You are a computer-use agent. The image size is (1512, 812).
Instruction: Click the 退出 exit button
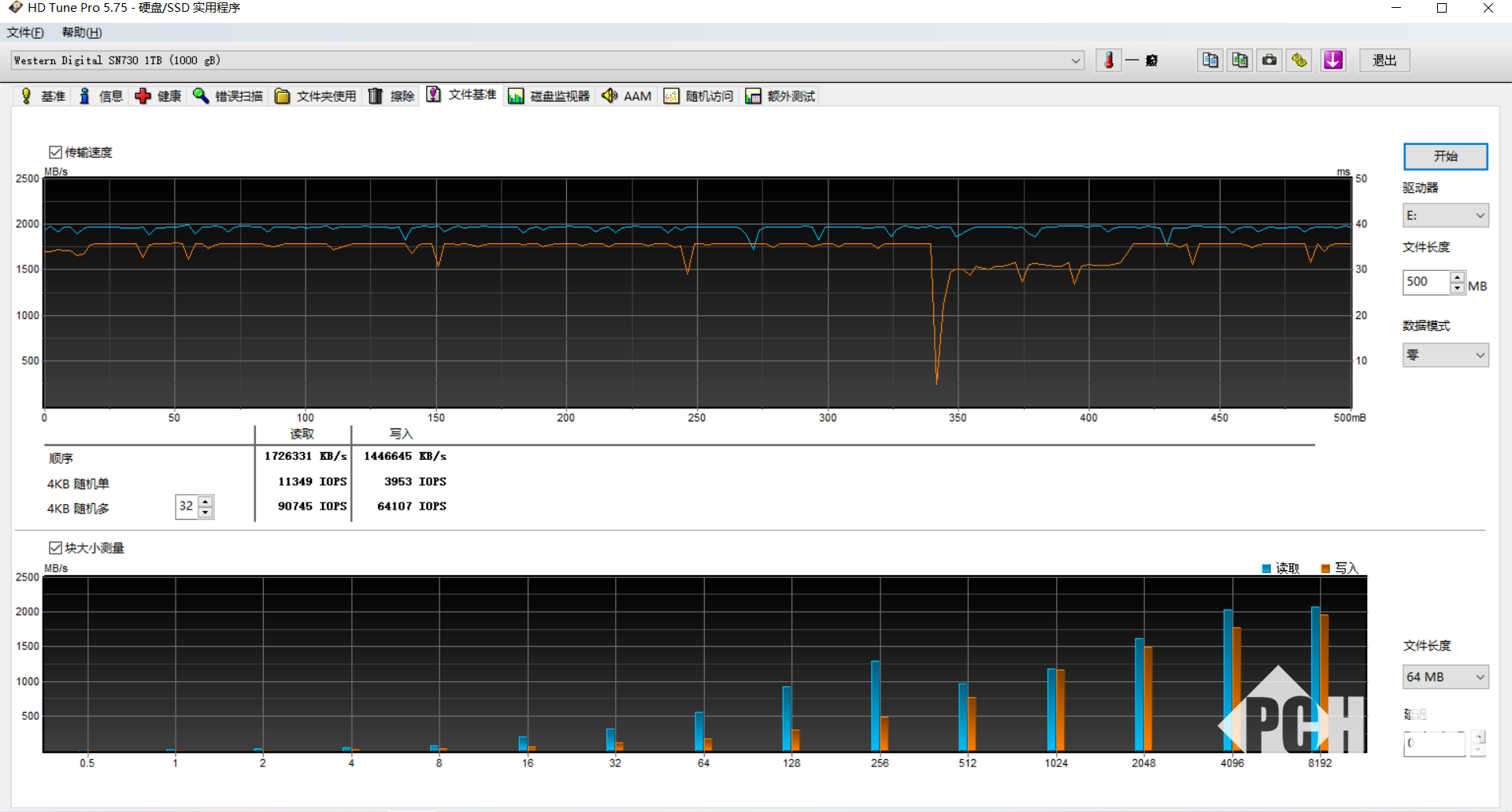coord(1384,61)
